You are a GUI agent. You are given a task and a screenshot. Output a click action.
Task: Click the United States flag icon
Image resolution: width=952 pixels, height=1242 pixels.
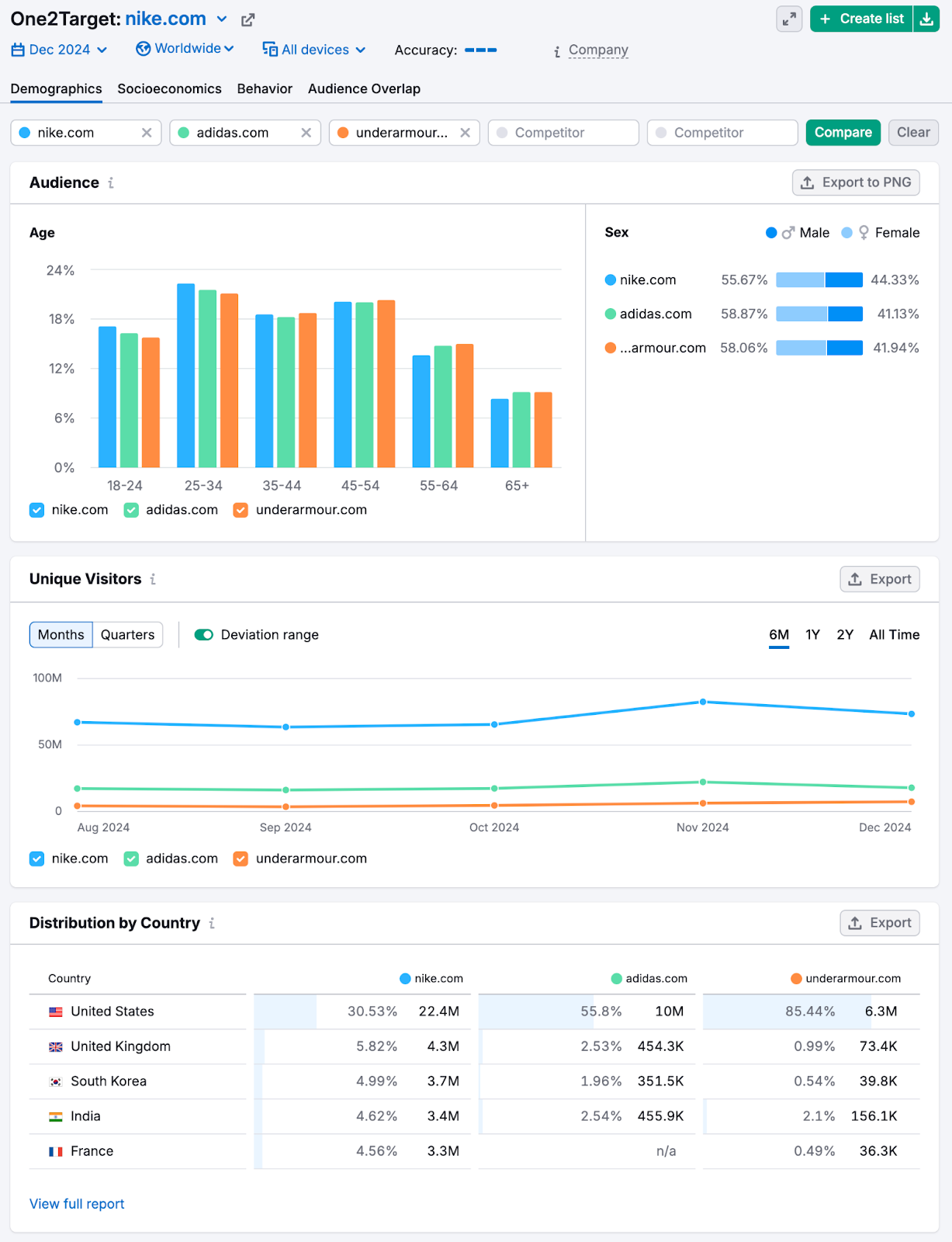coord(56,1012)
